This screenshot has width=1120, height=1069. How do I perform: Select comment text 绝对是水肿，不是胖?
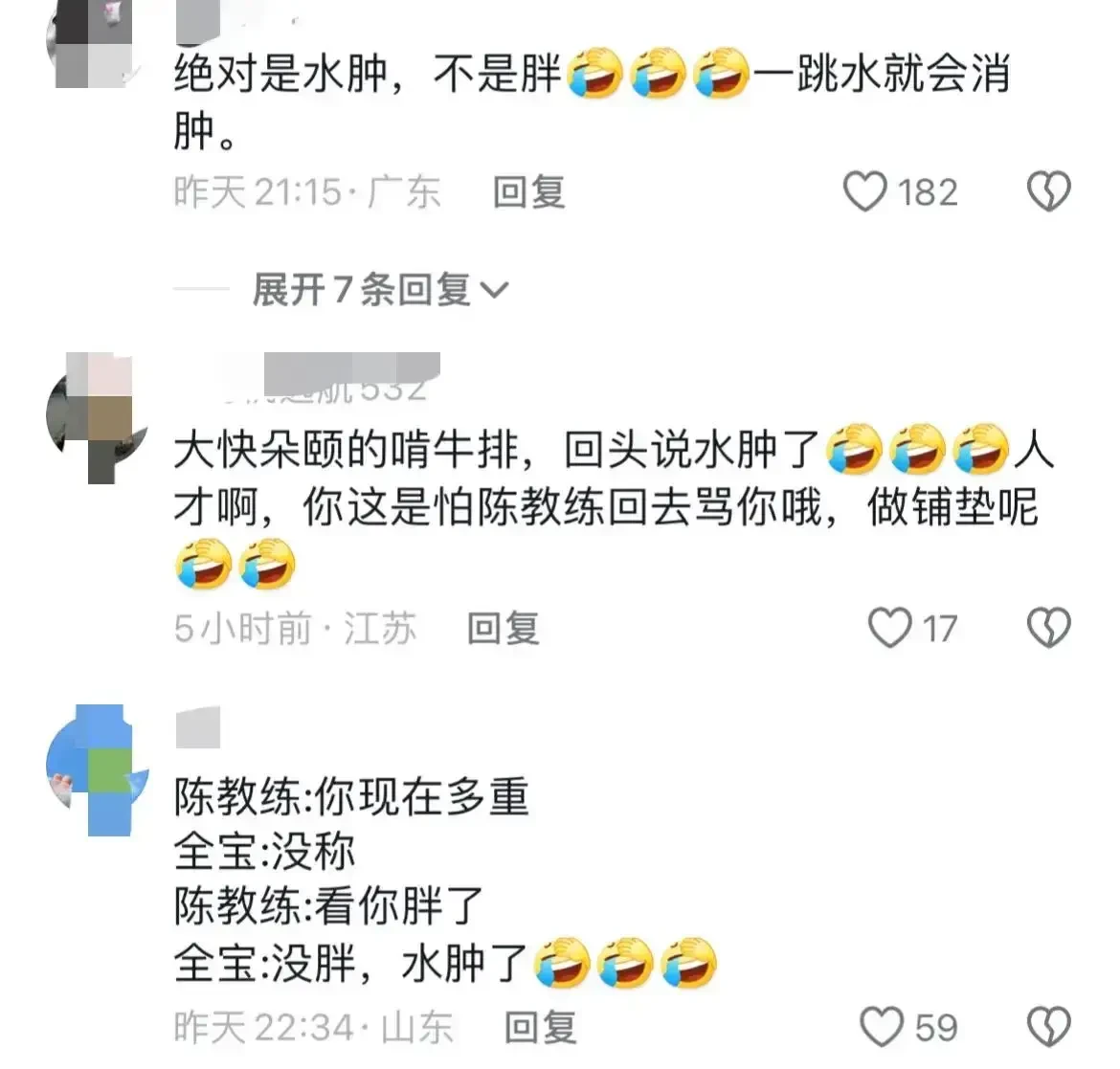click(x=368, y=73)
